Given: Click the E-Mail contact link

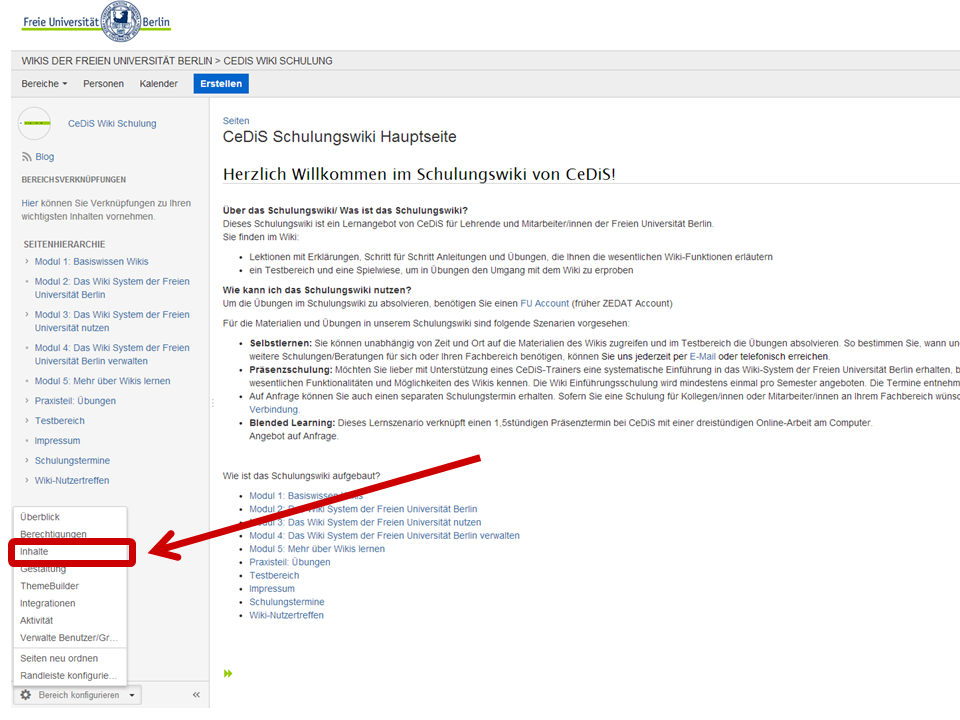Looking at the screenshot, I should pyautogui.click(x=702, y=356).
